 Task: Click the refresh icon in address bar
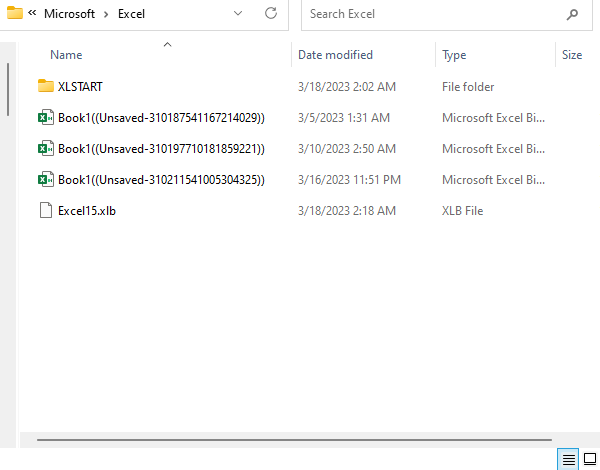pos(271,13)
